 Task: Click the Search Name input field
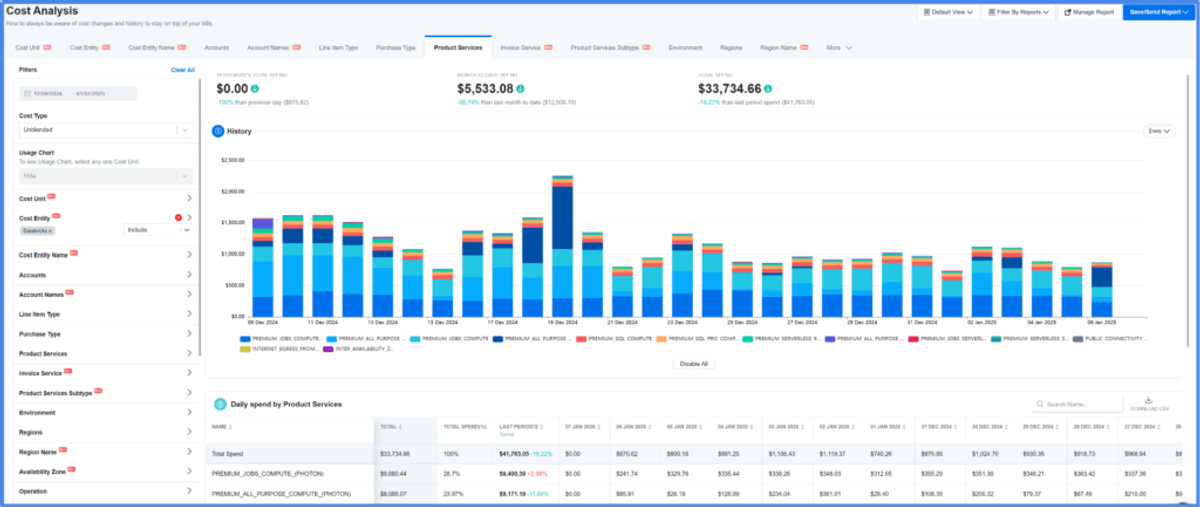[1078, 404]
